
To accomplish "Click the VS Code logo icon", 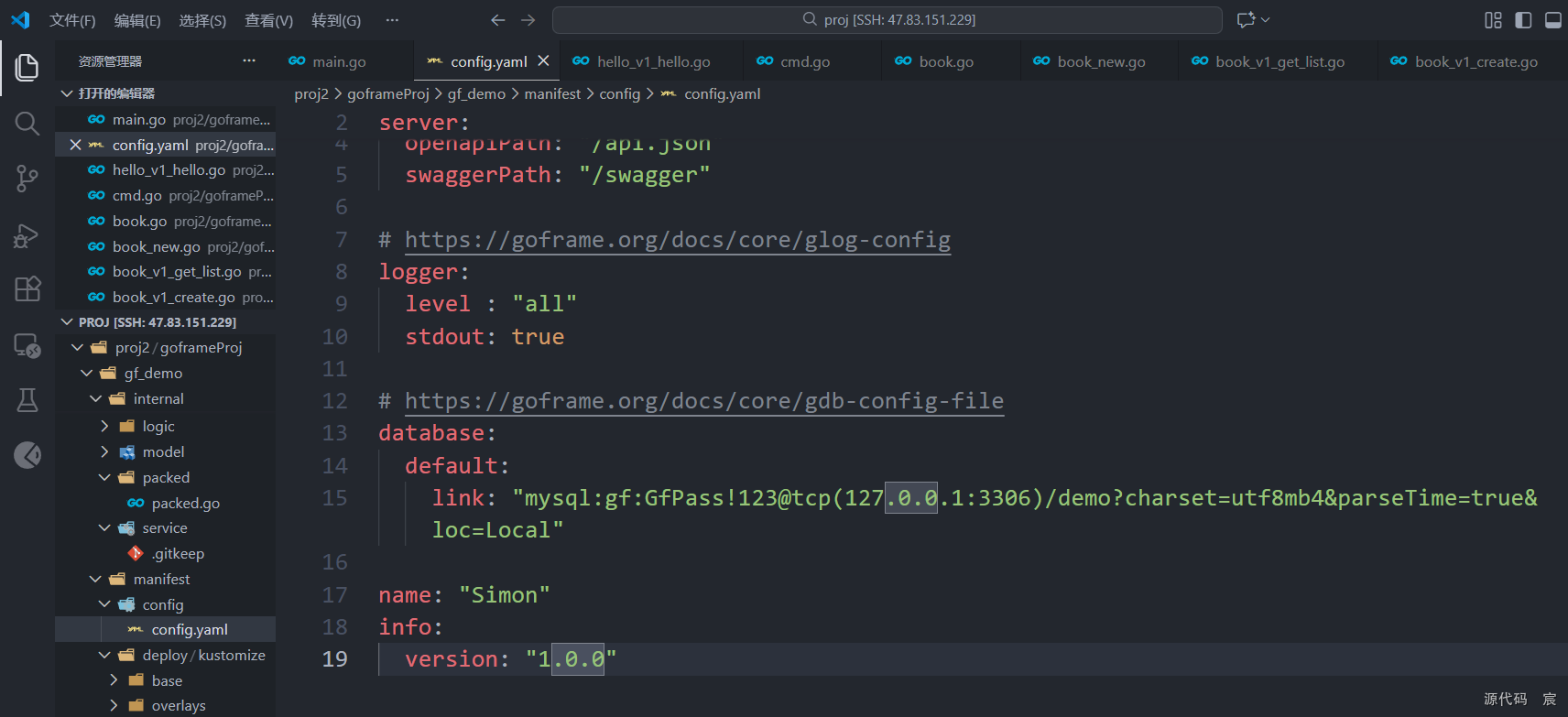I will 20,19.
